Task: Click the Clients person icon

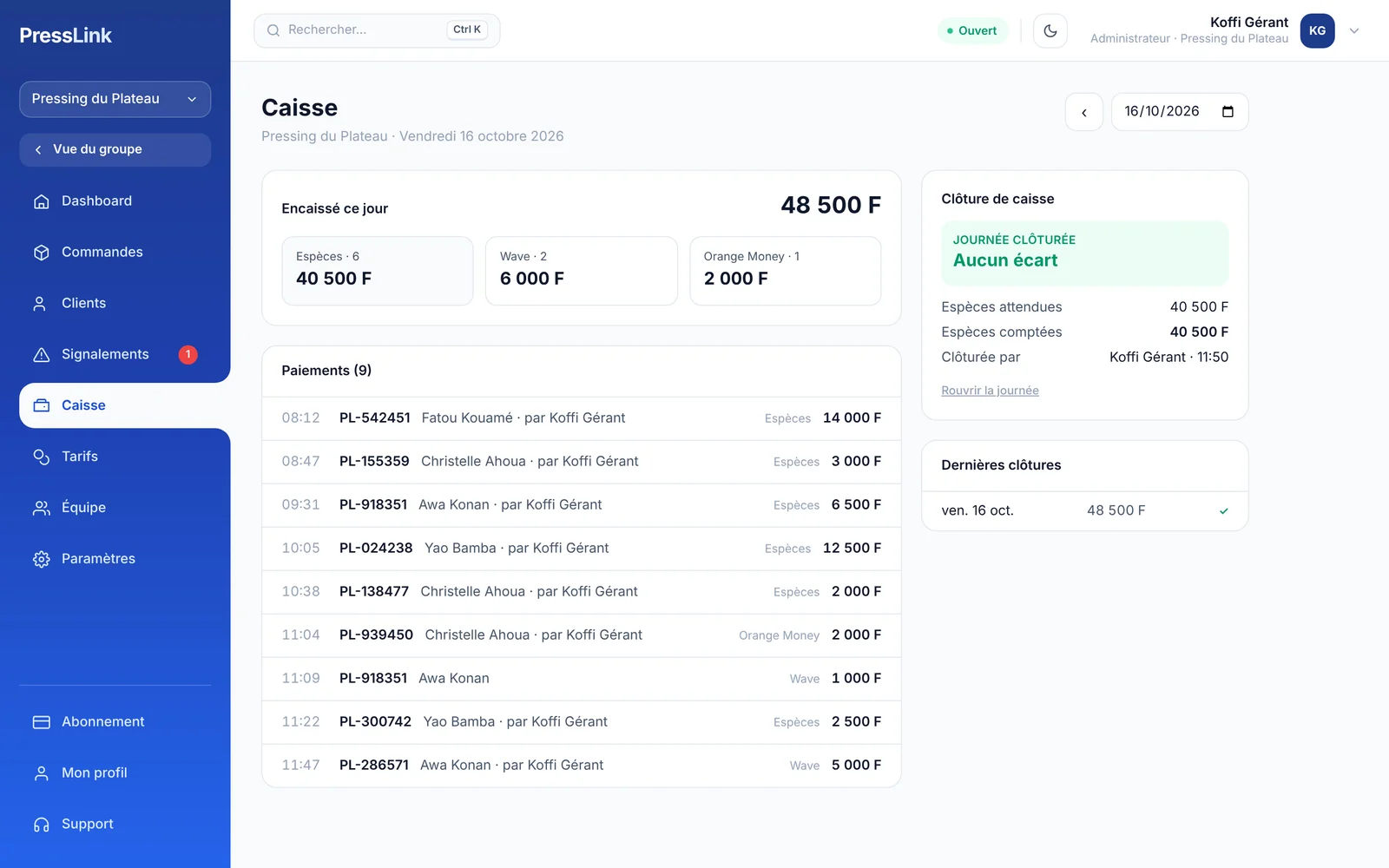Action: click(41, 304)
